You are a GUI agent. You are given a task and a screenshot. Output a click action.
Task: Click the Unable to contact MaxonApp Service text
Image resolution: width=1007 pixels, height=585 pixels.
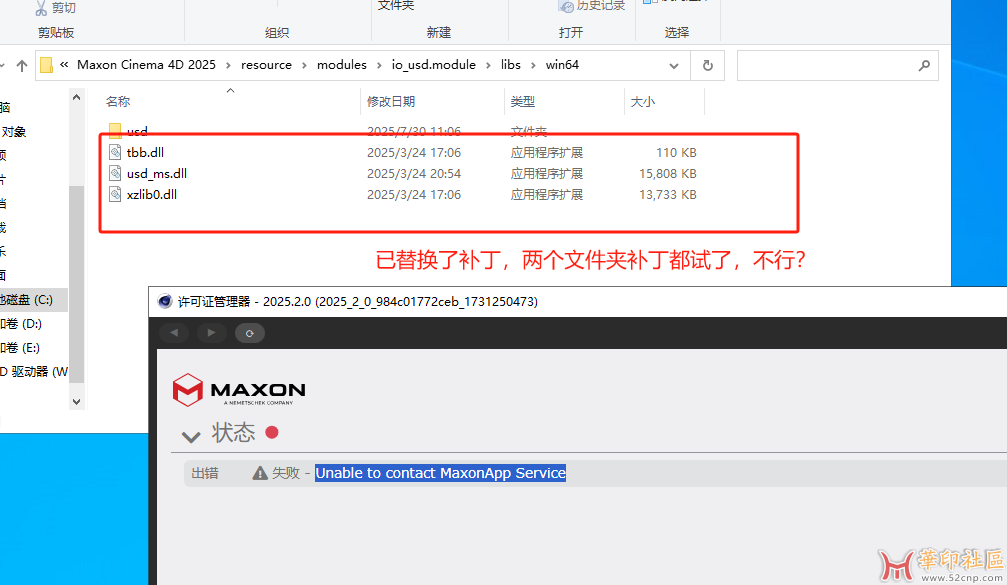(x=441, y=473)
